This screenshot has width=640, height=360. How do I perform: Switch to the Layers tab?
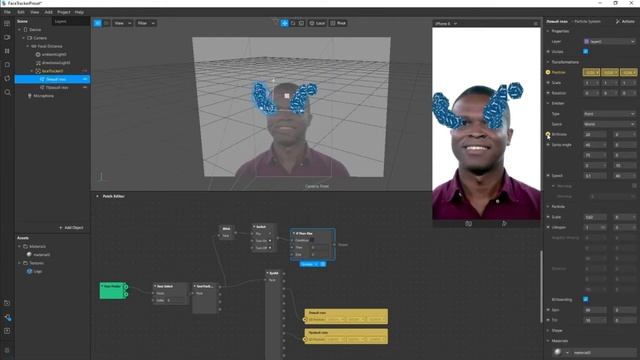[x=61, y=21]
